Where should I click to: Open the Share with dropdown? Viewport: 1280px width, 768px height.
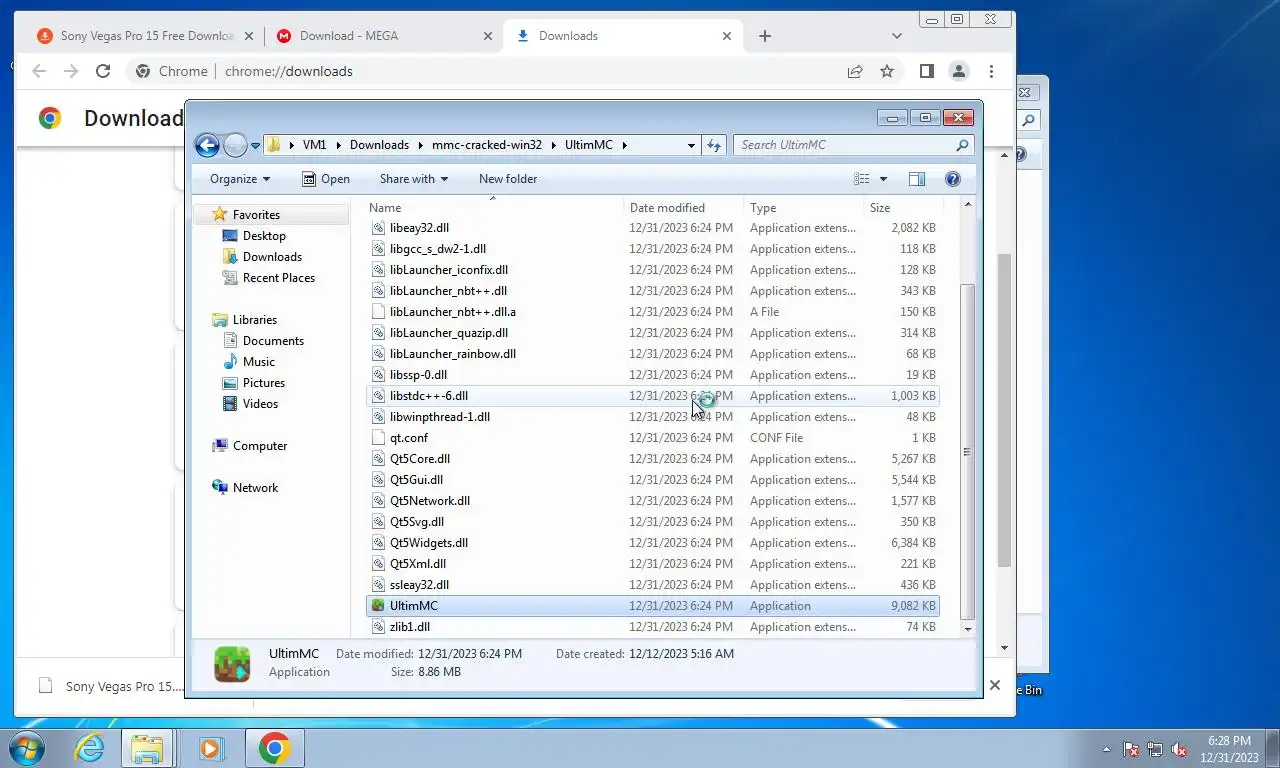point(414,179)
